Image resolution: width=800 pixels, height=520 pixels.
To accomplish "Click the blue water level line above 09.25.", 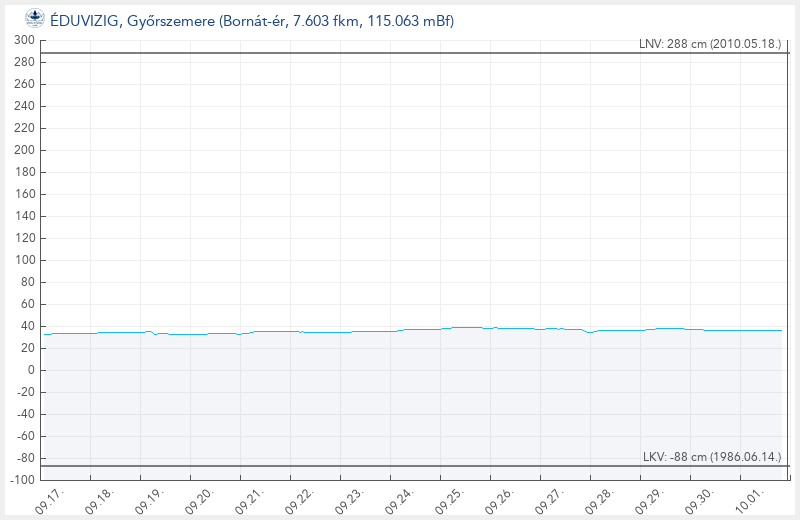I will click(465, 327).
